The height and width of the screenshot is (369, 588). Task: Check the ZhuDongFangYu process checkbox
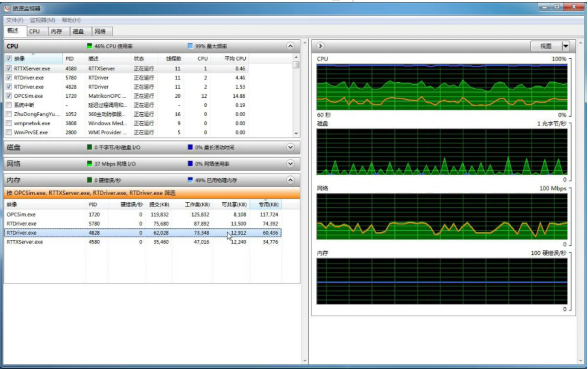click(9, 114)
